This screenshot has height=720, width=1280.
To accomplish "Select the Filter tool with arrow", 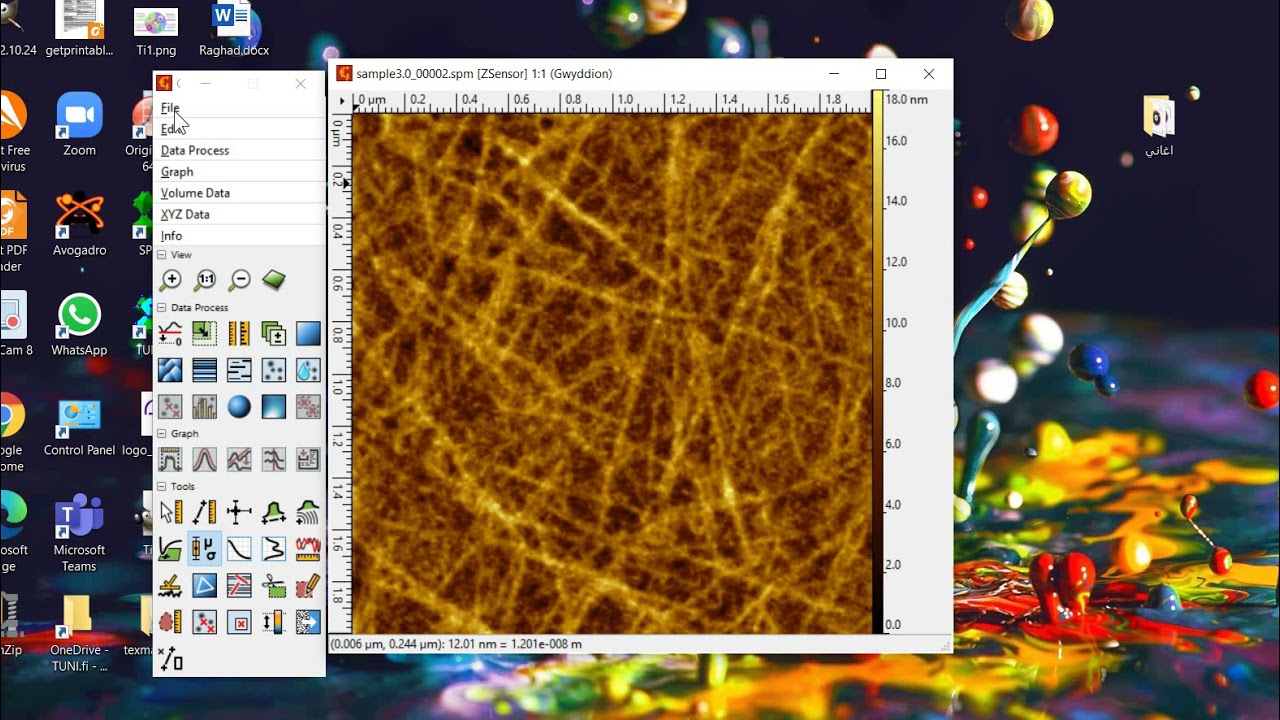I will 308,622.
